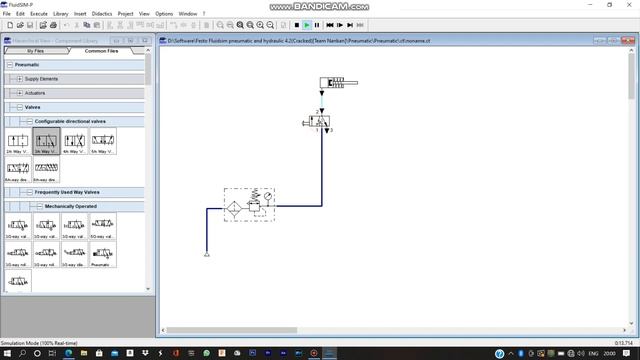Click the Open file toolbar icon

pyautogui.click(x=20, y=25)
